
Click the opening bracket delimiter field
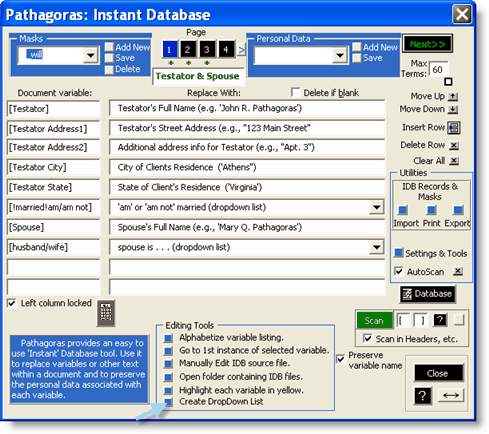403,320
